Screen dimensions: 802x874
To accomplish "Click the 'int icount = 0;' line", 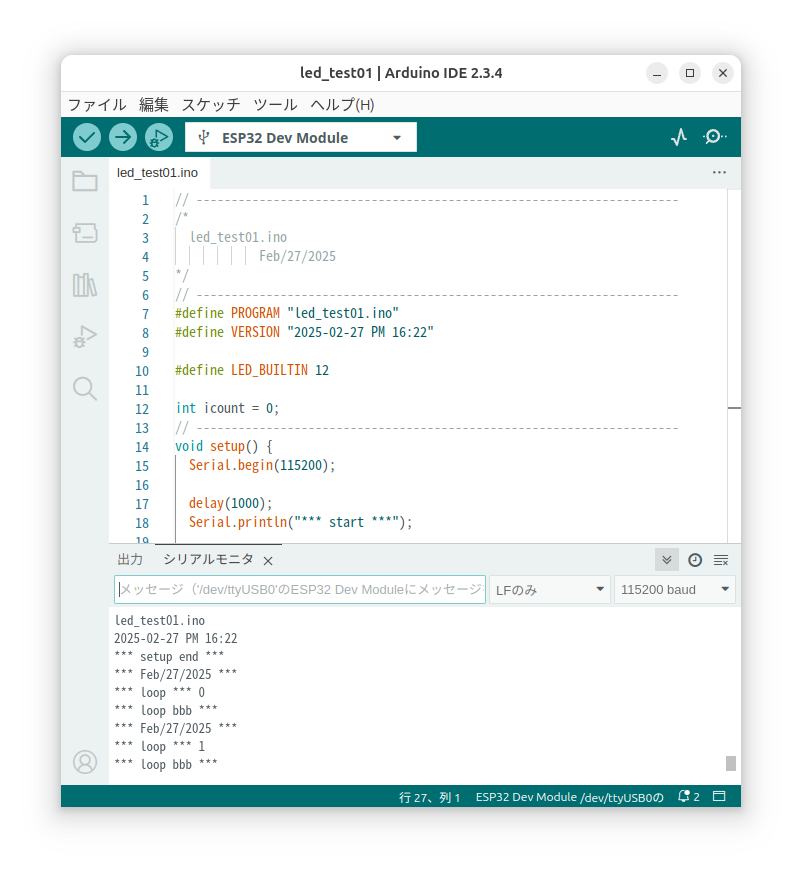I will [x=227, y=408].
